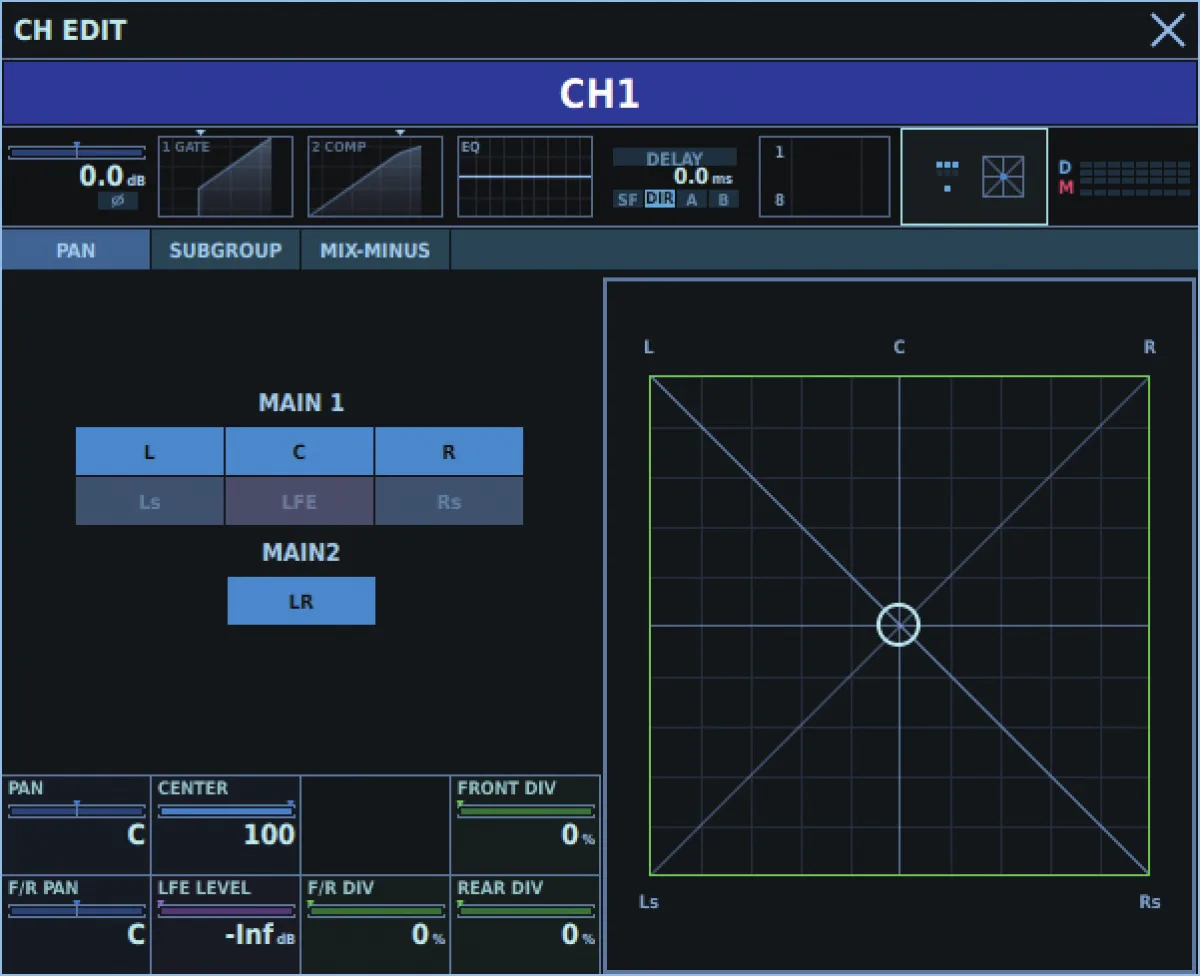Viewport: 1200px width, 976px height.
Task: Close the CH EDIT window
Action: pyautogui.click(x=1167, y=30)
